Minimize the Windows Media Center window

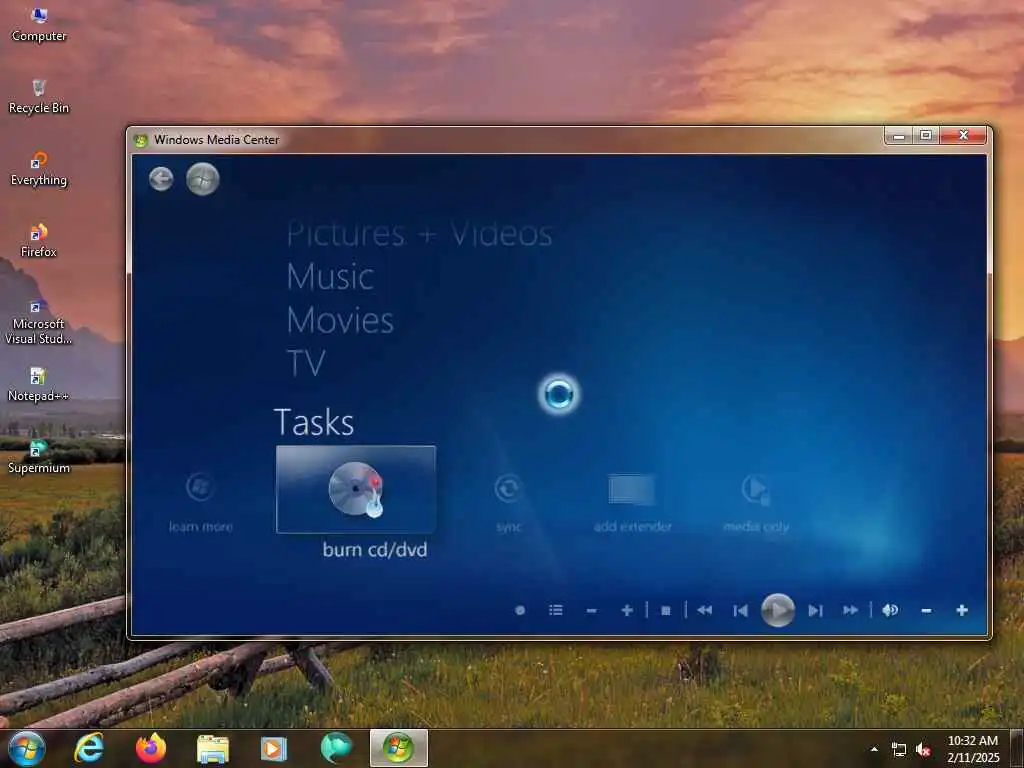[899, 135]
